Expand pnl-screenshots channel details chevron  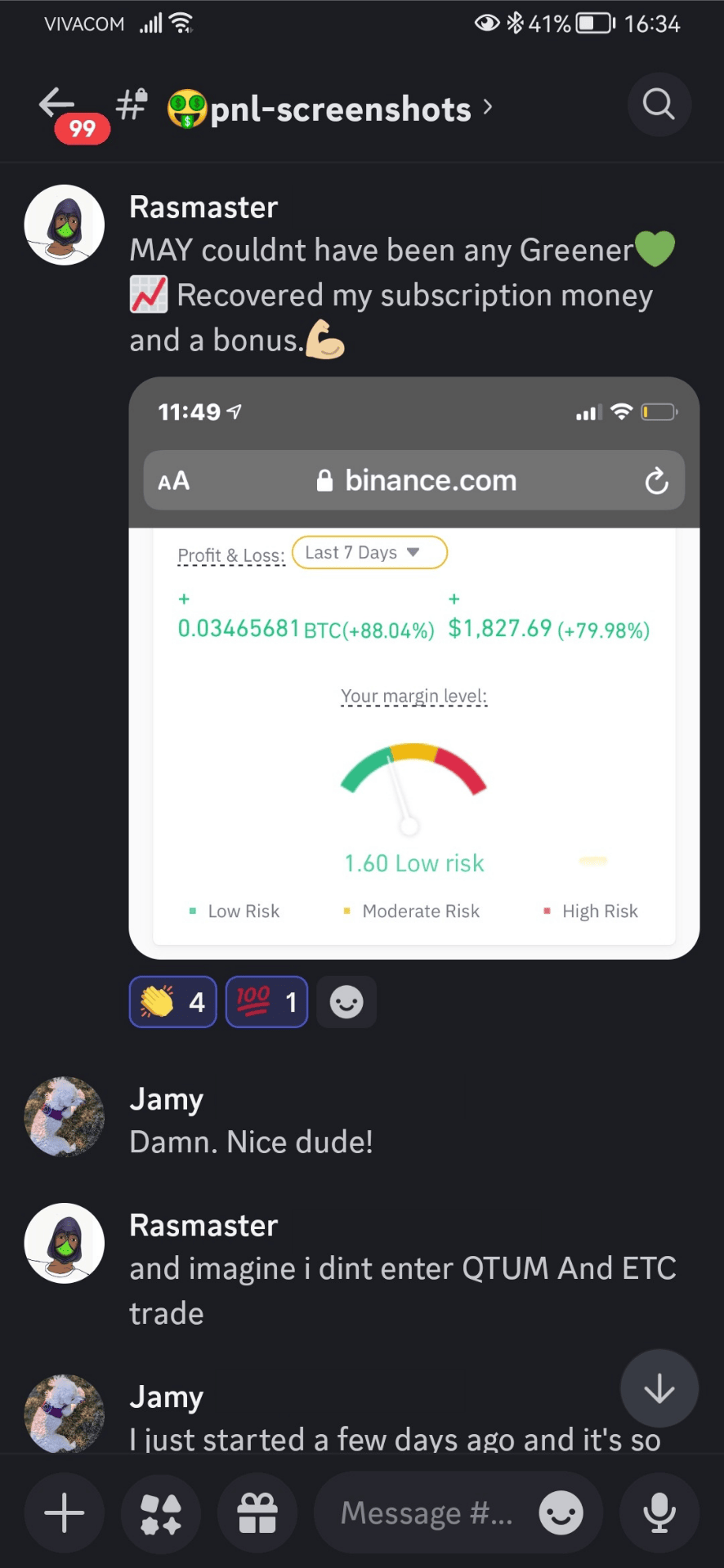[x=488, y=107]
